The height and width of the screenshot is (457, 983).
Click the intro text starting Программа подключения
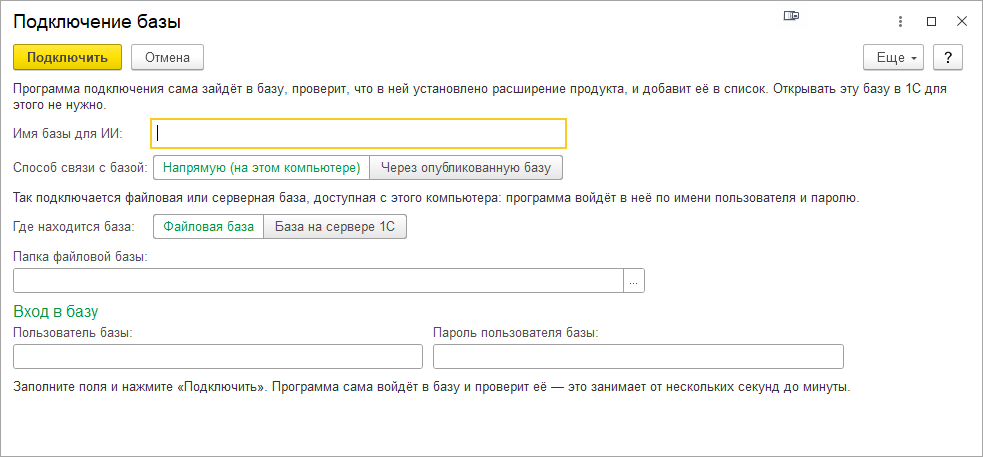(480, 96)
